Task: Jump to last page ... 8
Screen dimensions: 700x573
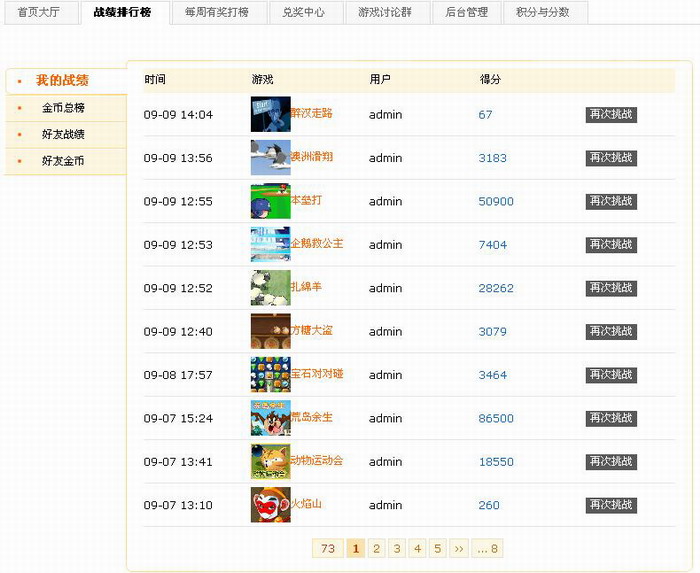Action: [x=487, y=548]
